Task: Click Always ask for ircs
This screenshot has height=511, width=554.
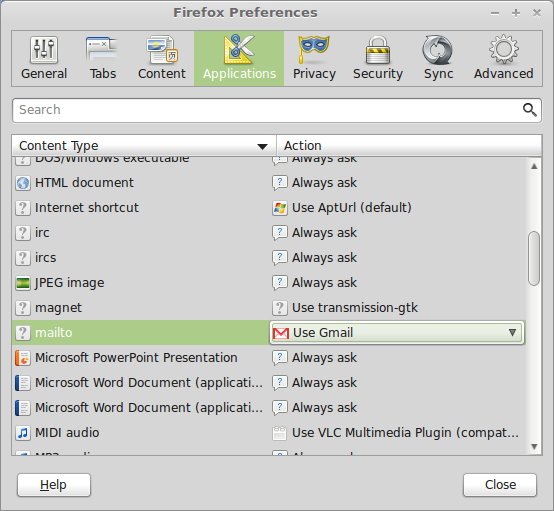Action: coord(324,258)
